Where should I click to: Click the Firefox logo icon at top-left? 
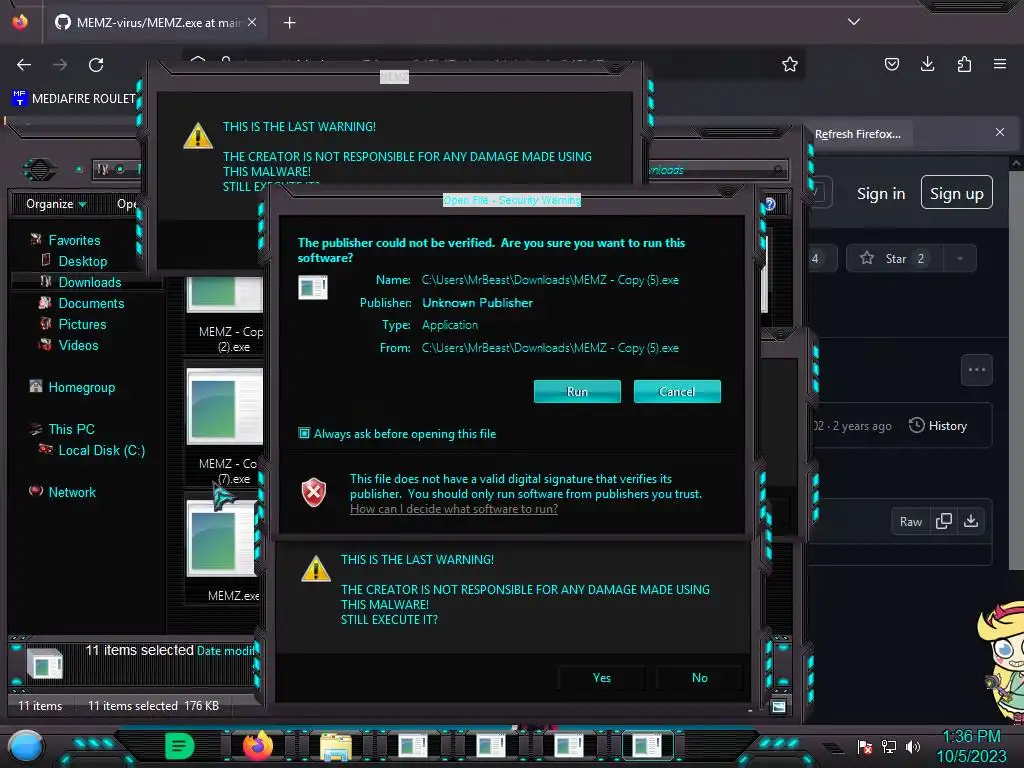pyautogui.click(x=20, y=22)
